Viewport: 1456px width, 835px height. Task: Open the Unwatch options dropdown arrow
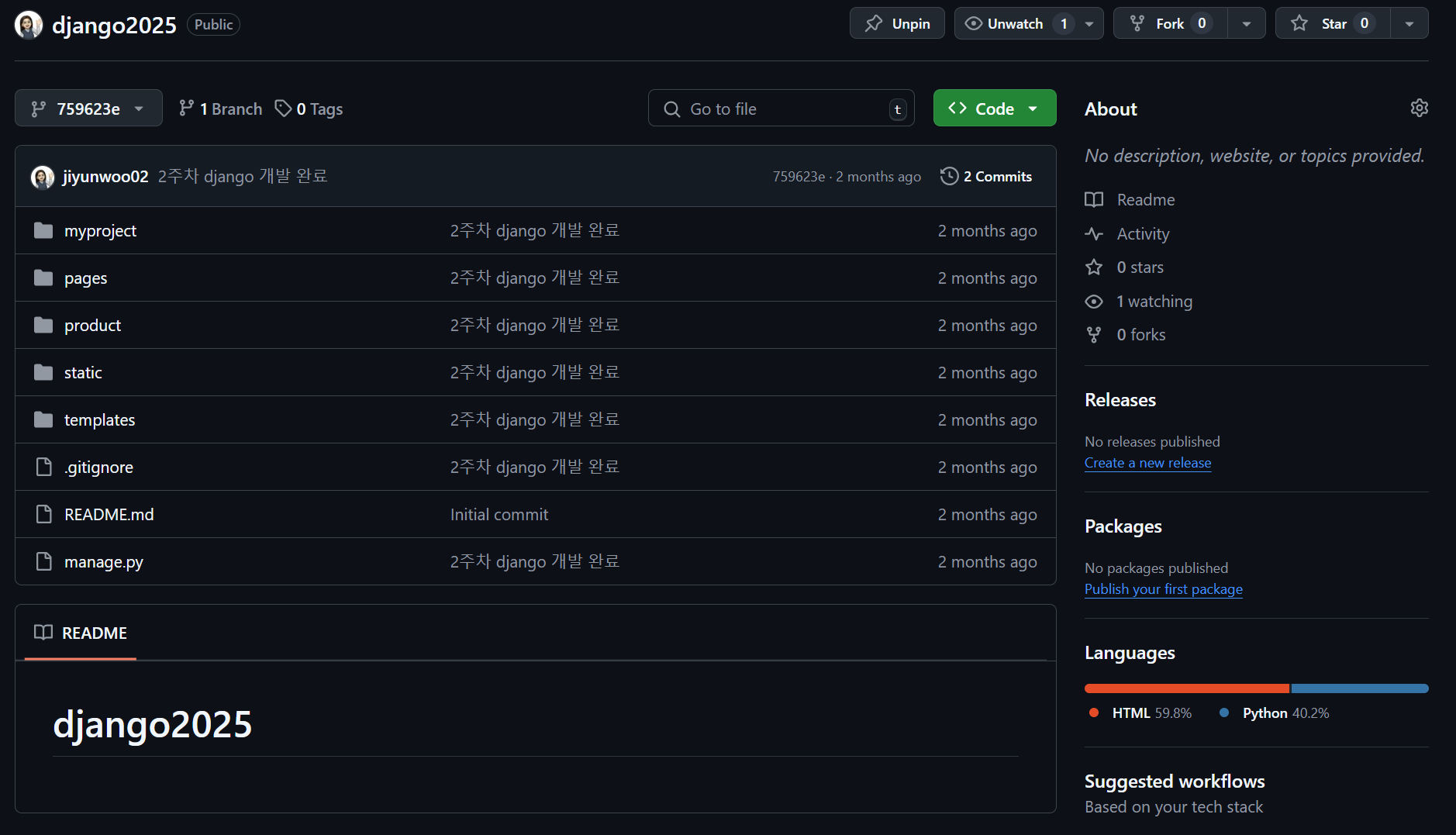tap(1089, 22)
